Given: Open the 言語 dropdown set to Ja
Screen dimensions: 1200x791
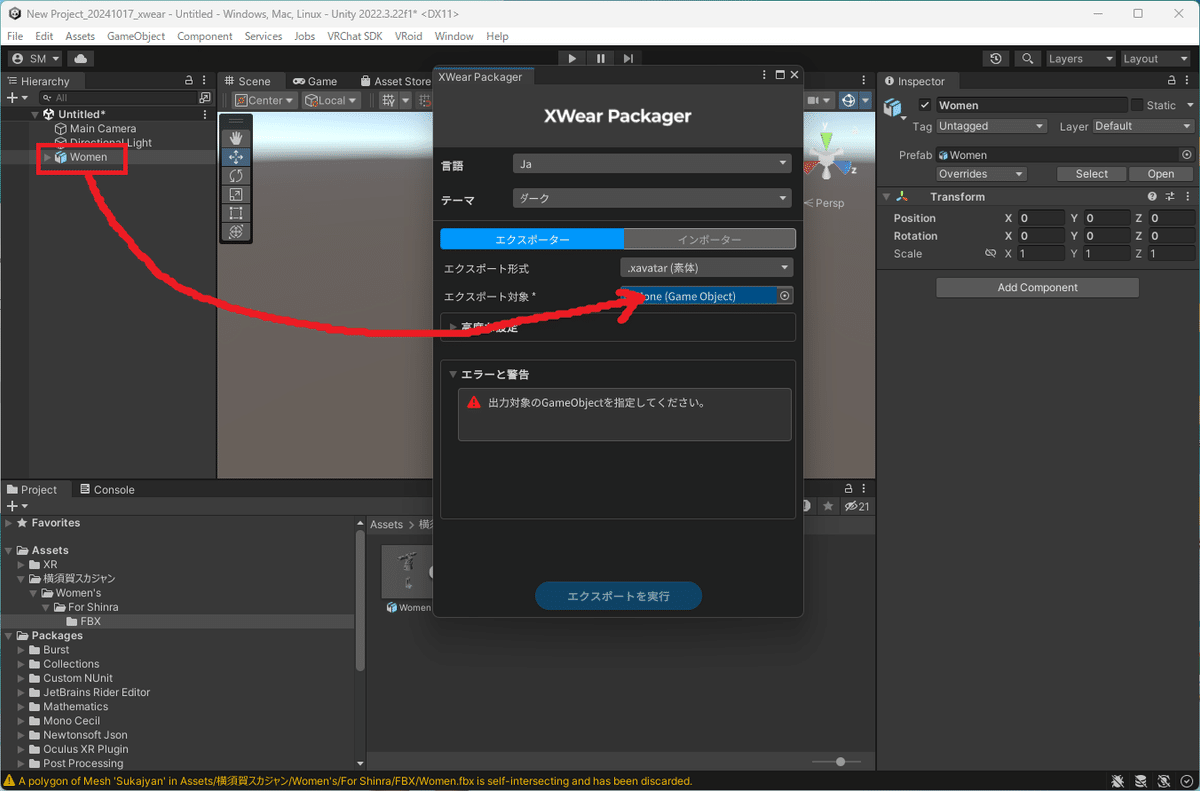Looking at the screenshot, I should click(x=652, y=164).
